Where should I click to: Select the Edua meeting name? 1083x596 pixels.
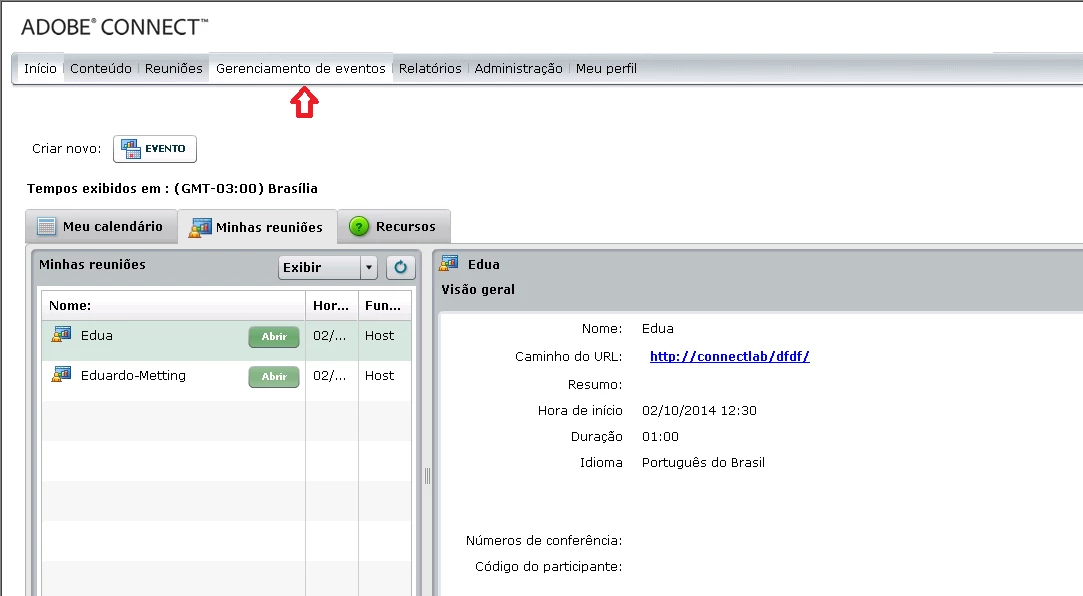click(97, 335)
